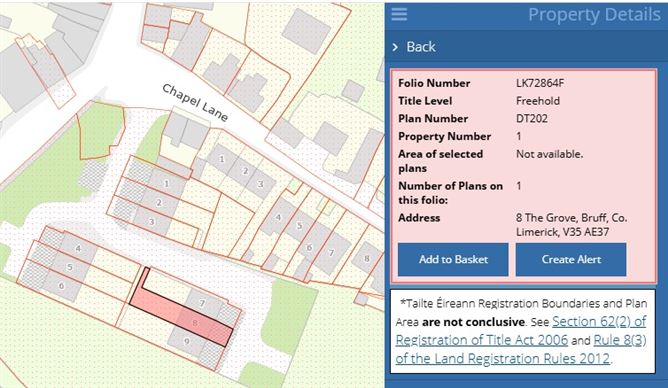Click the Back chevron arrow

pyautogui.click(x=395, y=47)
